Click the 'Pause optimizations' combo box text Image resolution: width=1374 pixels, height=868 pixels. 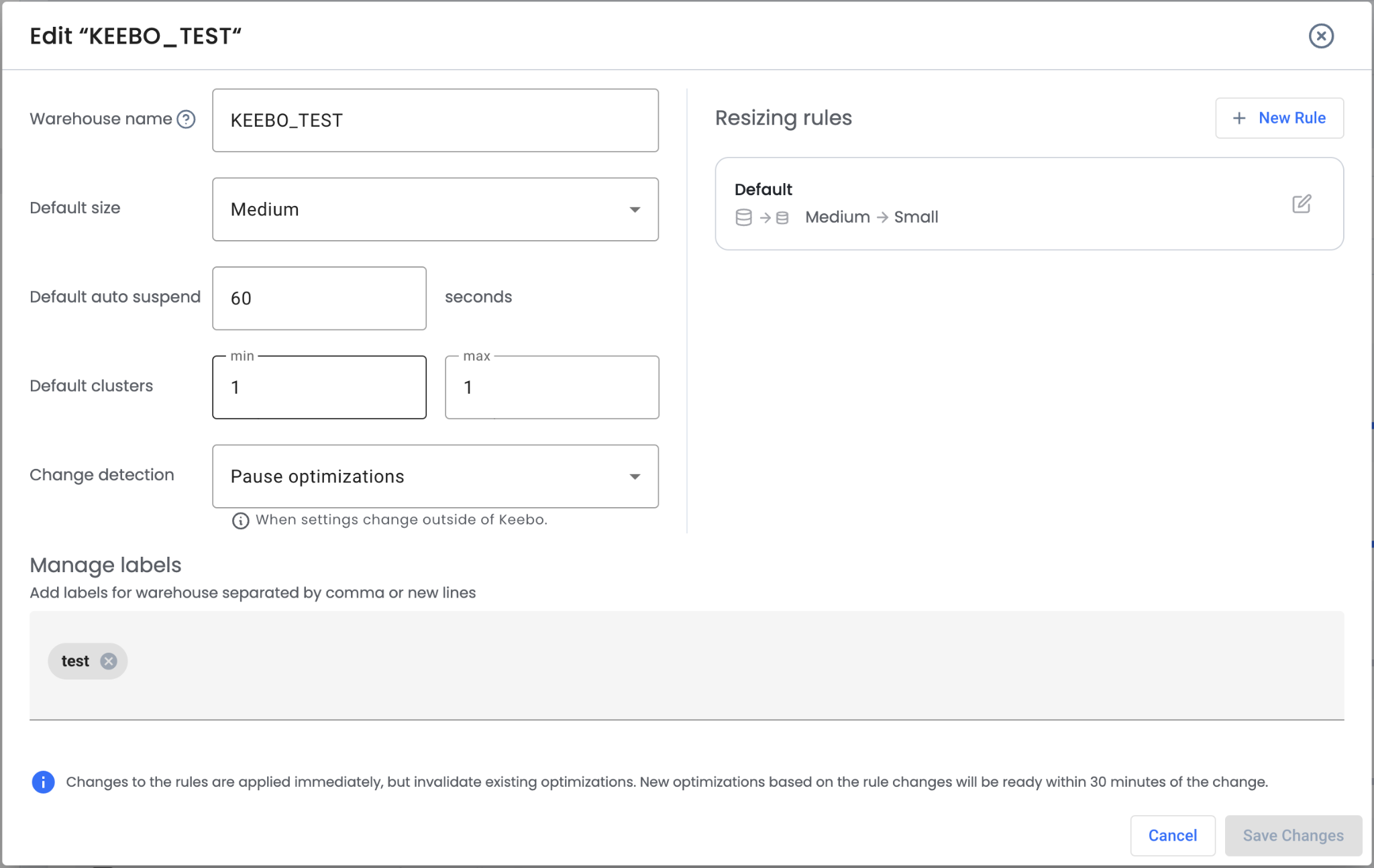(317, 477)
